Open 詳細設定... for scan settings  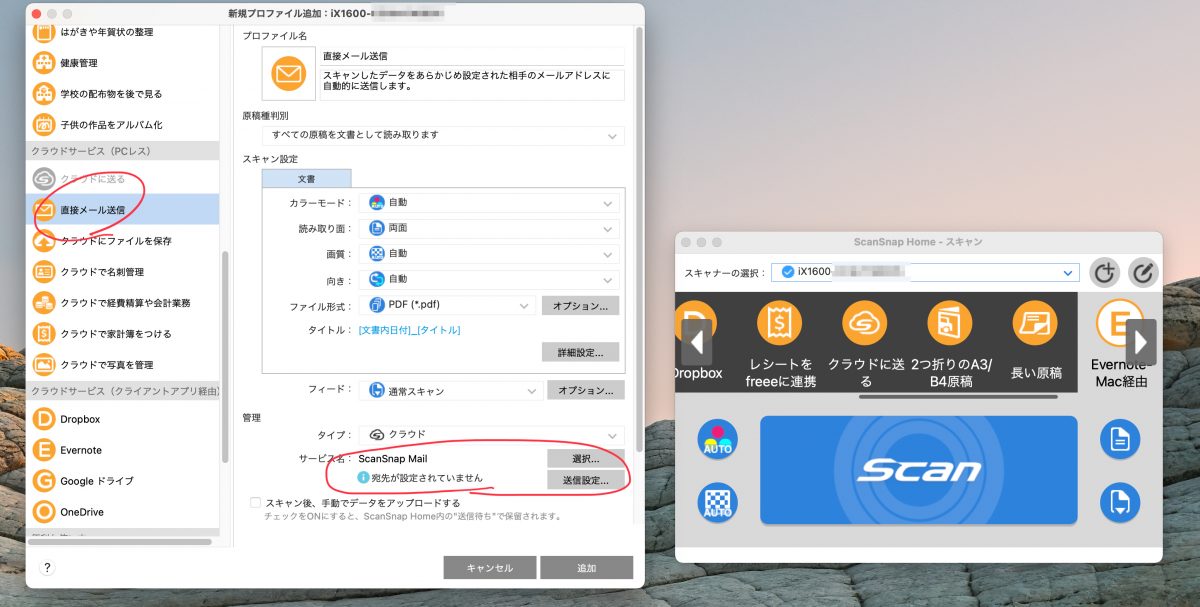click(581, 352)
